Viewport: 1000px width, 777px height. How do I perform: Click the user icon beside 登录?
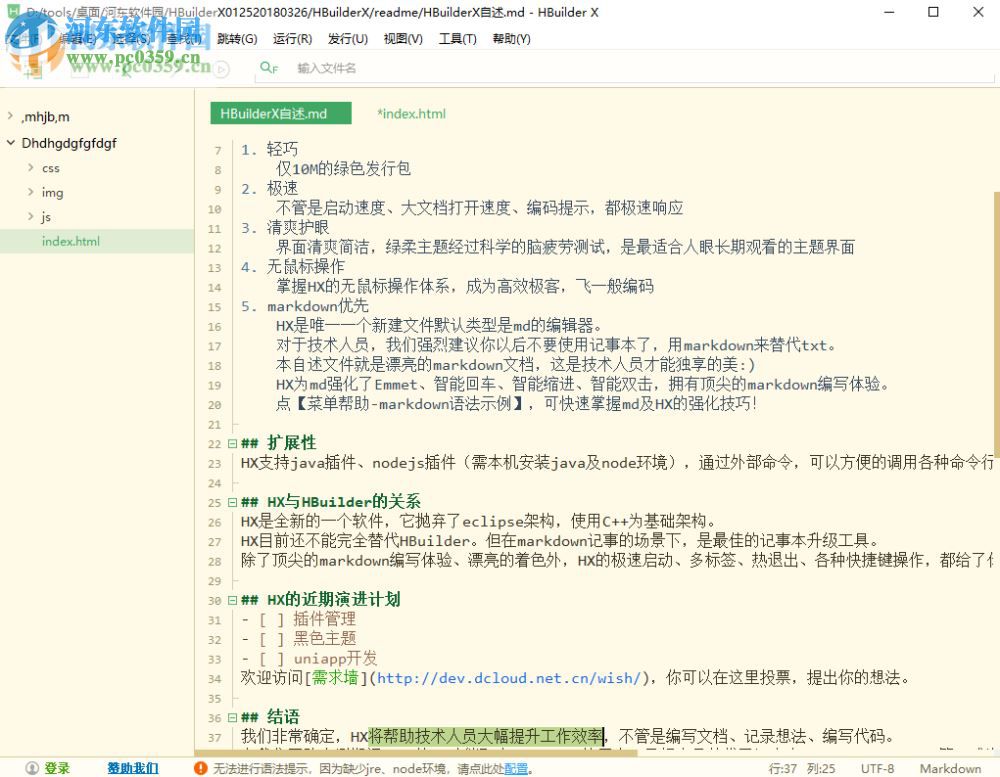[x=32, y=768]
